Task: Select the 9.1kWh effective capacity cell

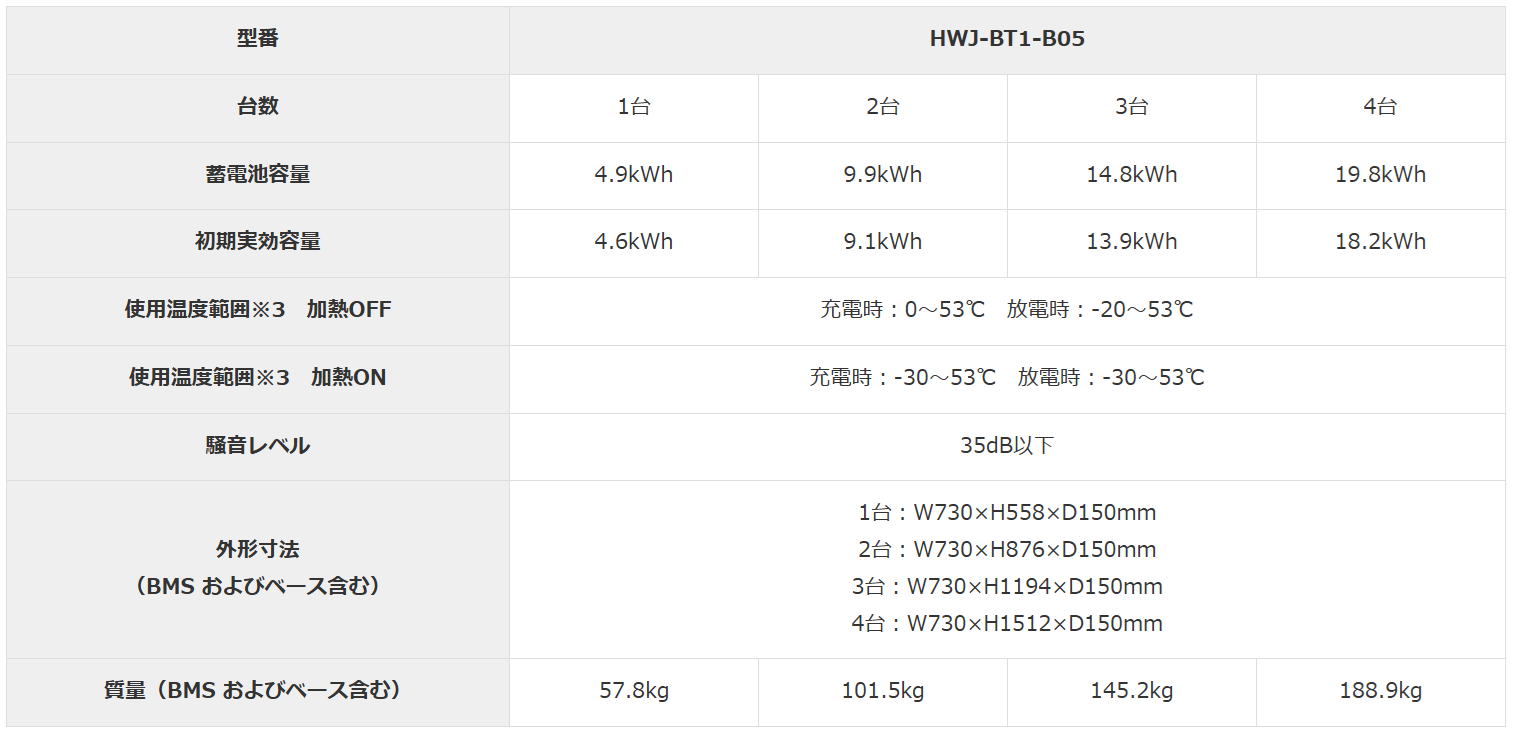Action: tap(882, 241)
